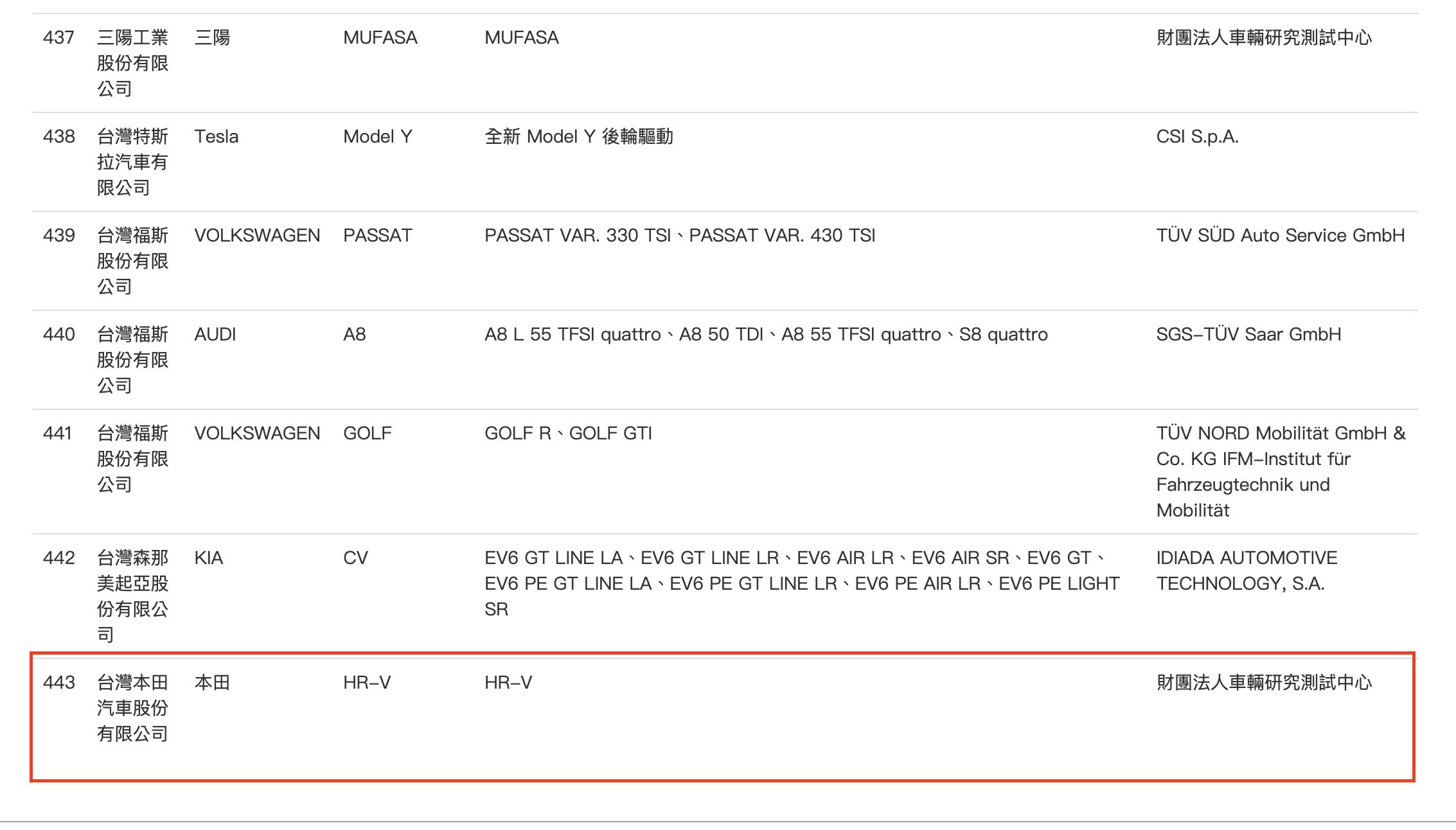Screen dimensions: 1456x830
Task: Click the AUDI brand cell
Action: pos(215,334)
